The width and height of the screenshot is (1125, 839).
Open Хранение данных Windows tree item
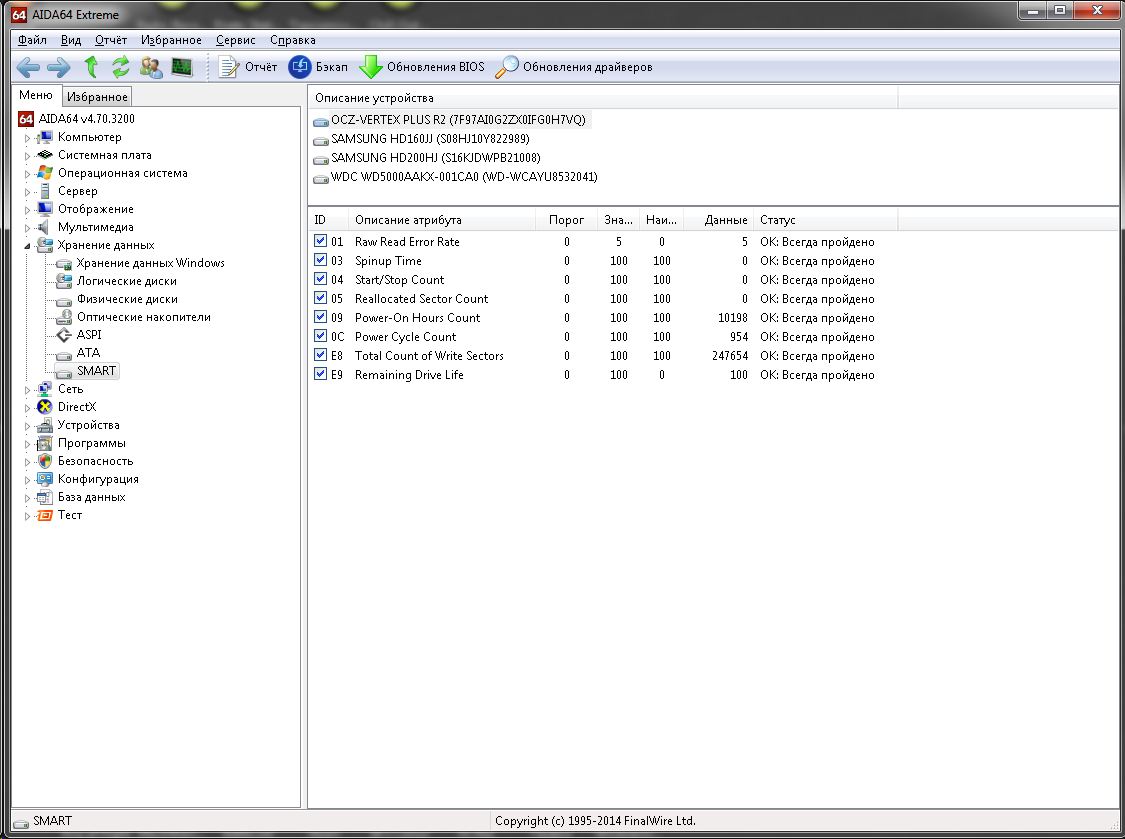[x=150, y=263]
